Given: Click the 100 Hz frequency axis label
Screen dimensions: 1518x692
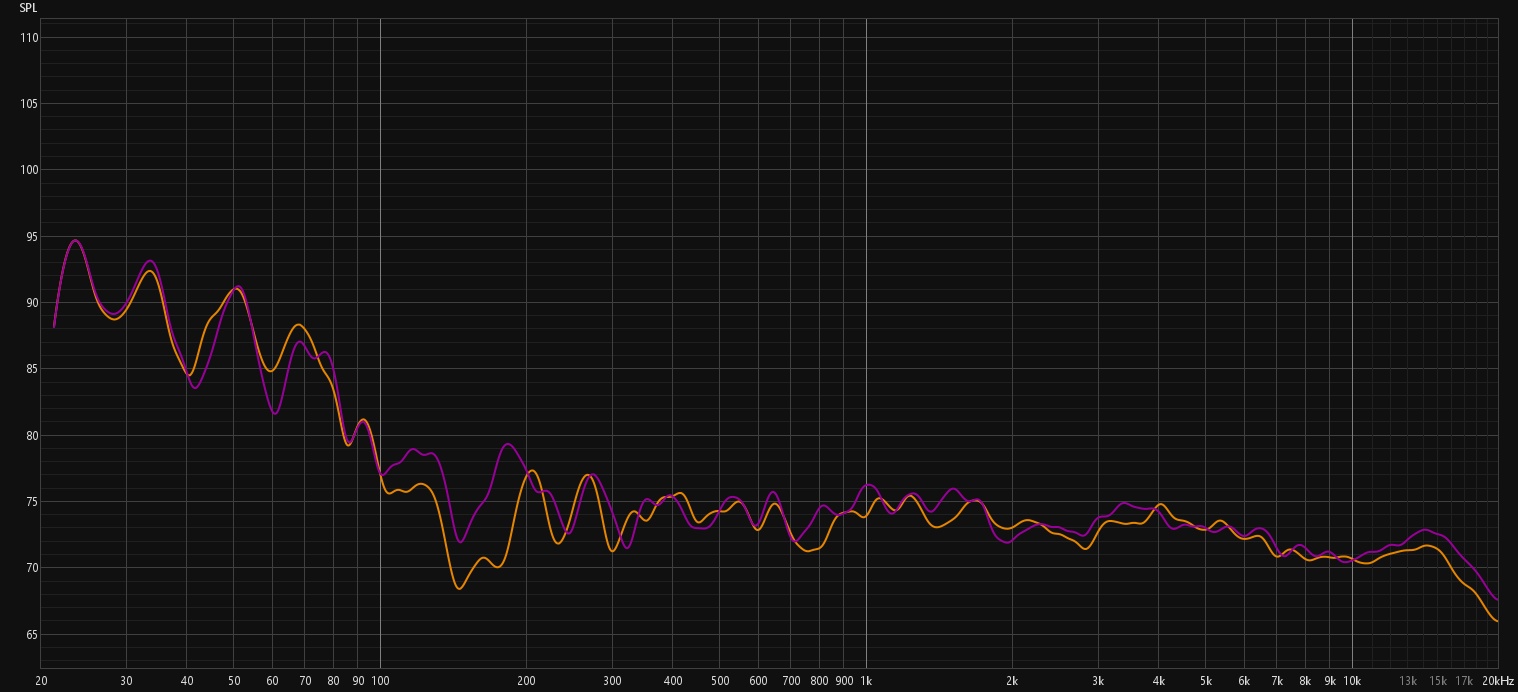Looking at the screenshot, I should [380, 681].
